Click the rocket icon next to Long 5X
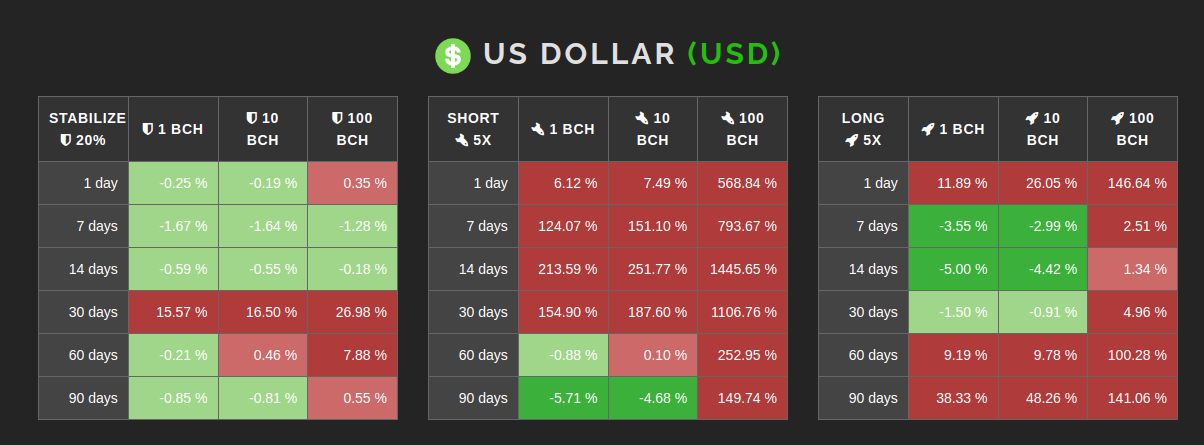This screenshot has width=1204, height=445. (851, 140)
